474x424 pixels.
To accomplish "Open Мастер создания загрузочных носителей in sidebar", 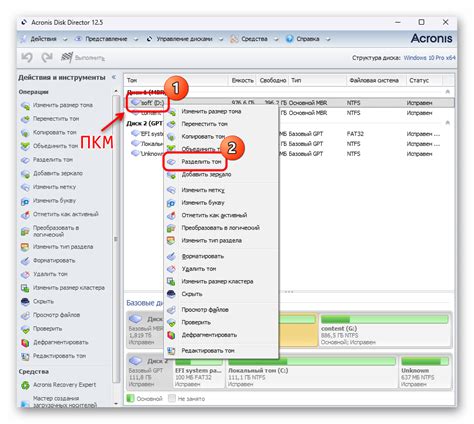I will coord(64,402).
